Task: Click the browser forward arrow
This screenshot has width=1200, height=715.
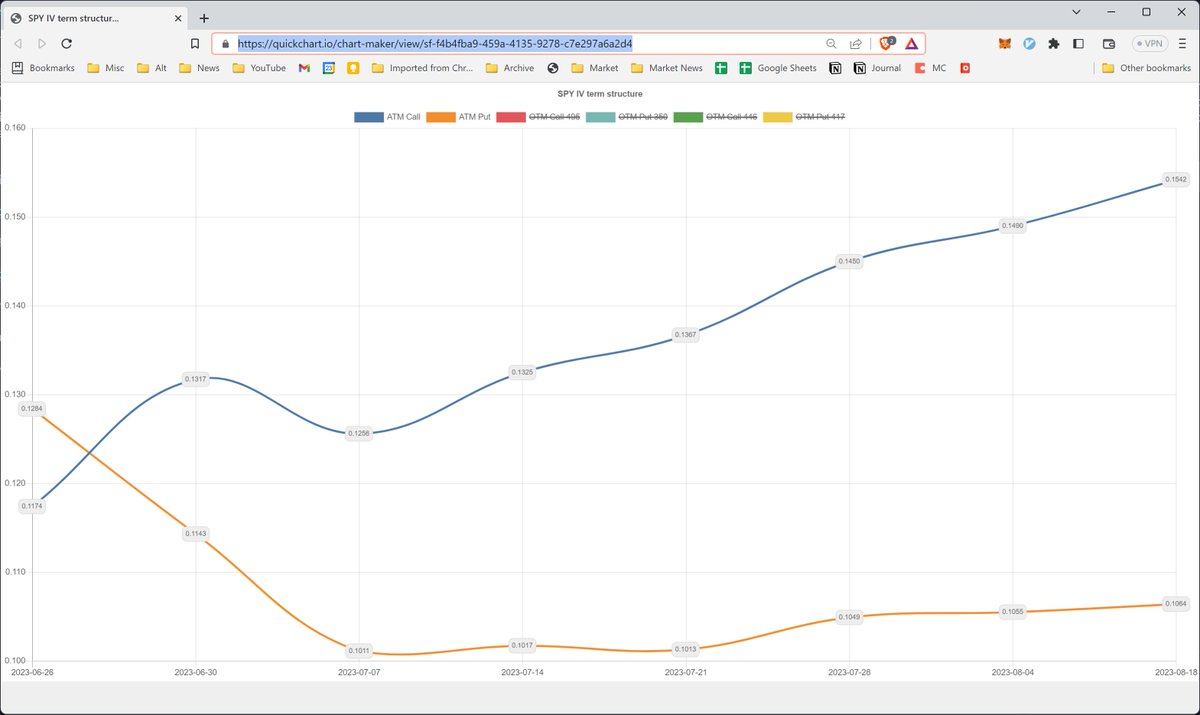Action: click(x=42, y=44)
